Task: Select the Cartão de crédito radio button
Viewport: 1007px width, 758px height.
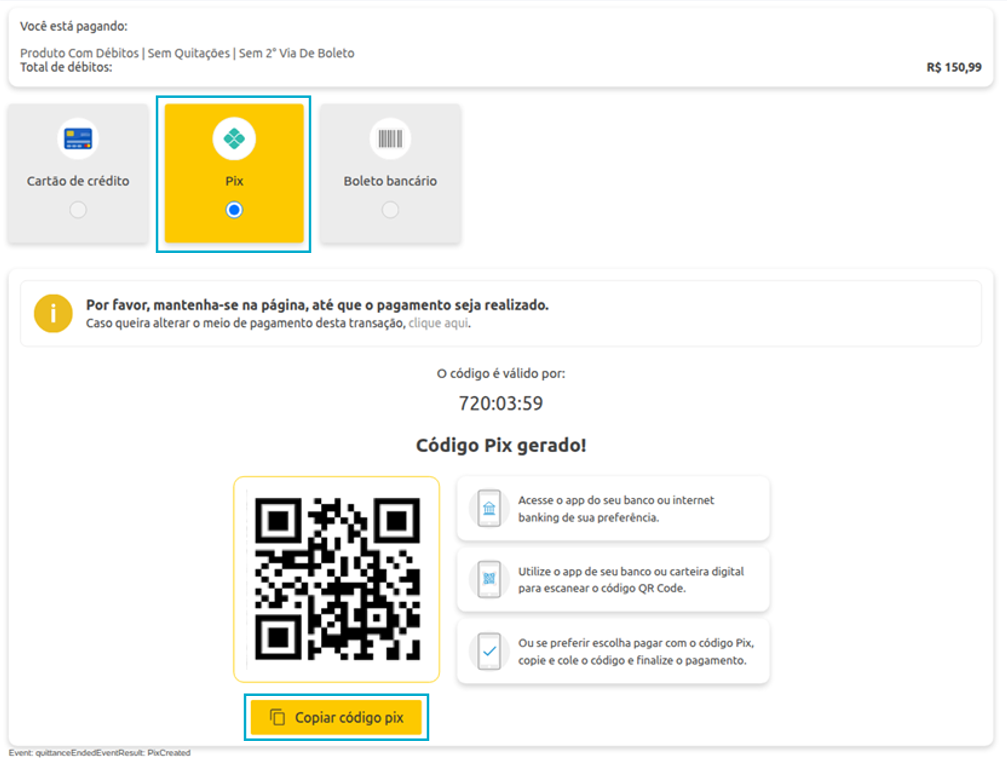Action: [x=78, y=210]
